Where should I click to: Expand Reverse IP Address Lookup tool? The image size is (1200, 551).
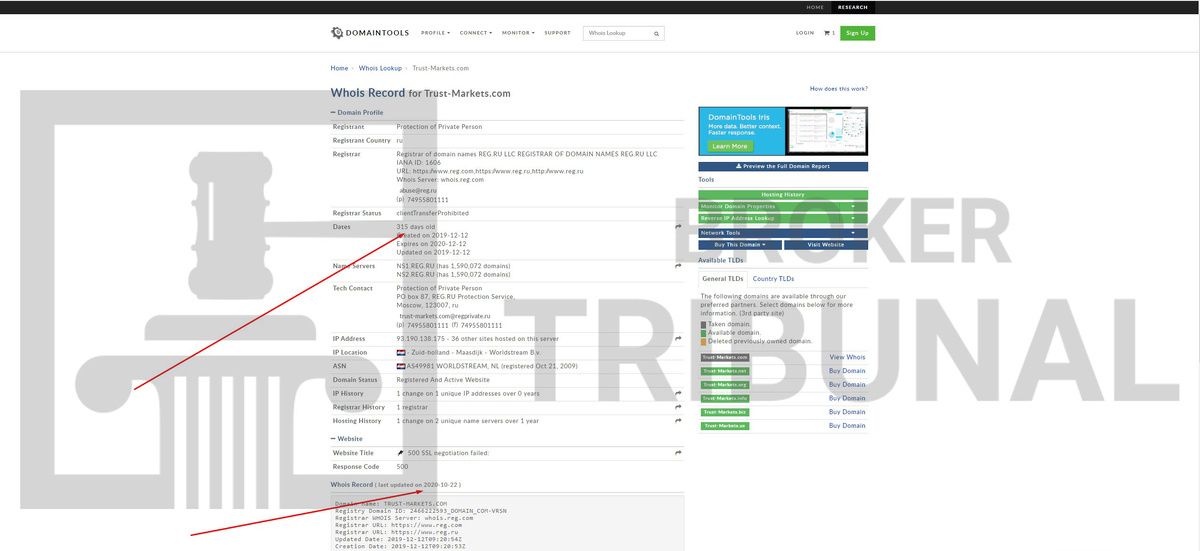[x=783, y=218]
